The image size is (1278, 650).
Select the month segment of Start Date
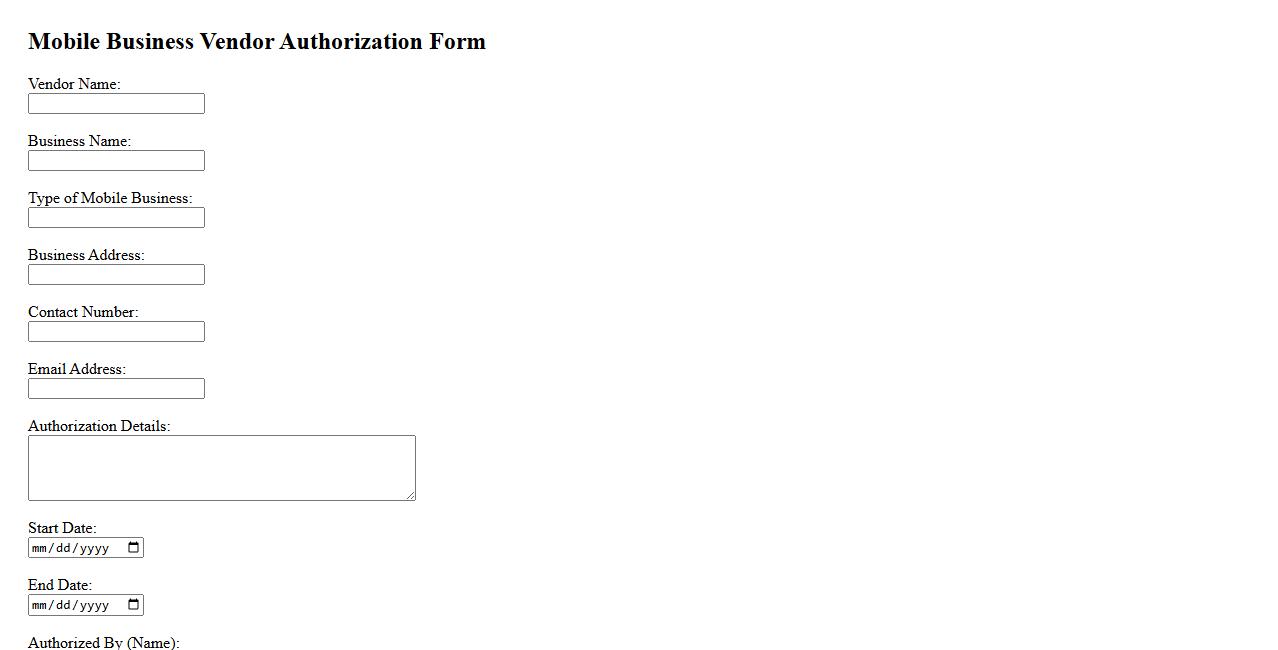pyautogui.click(x=40, y=548)
